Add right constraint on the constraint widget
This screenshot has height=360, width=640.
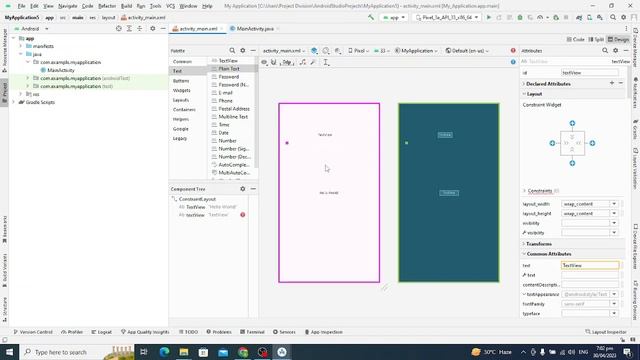click(592, 143)
